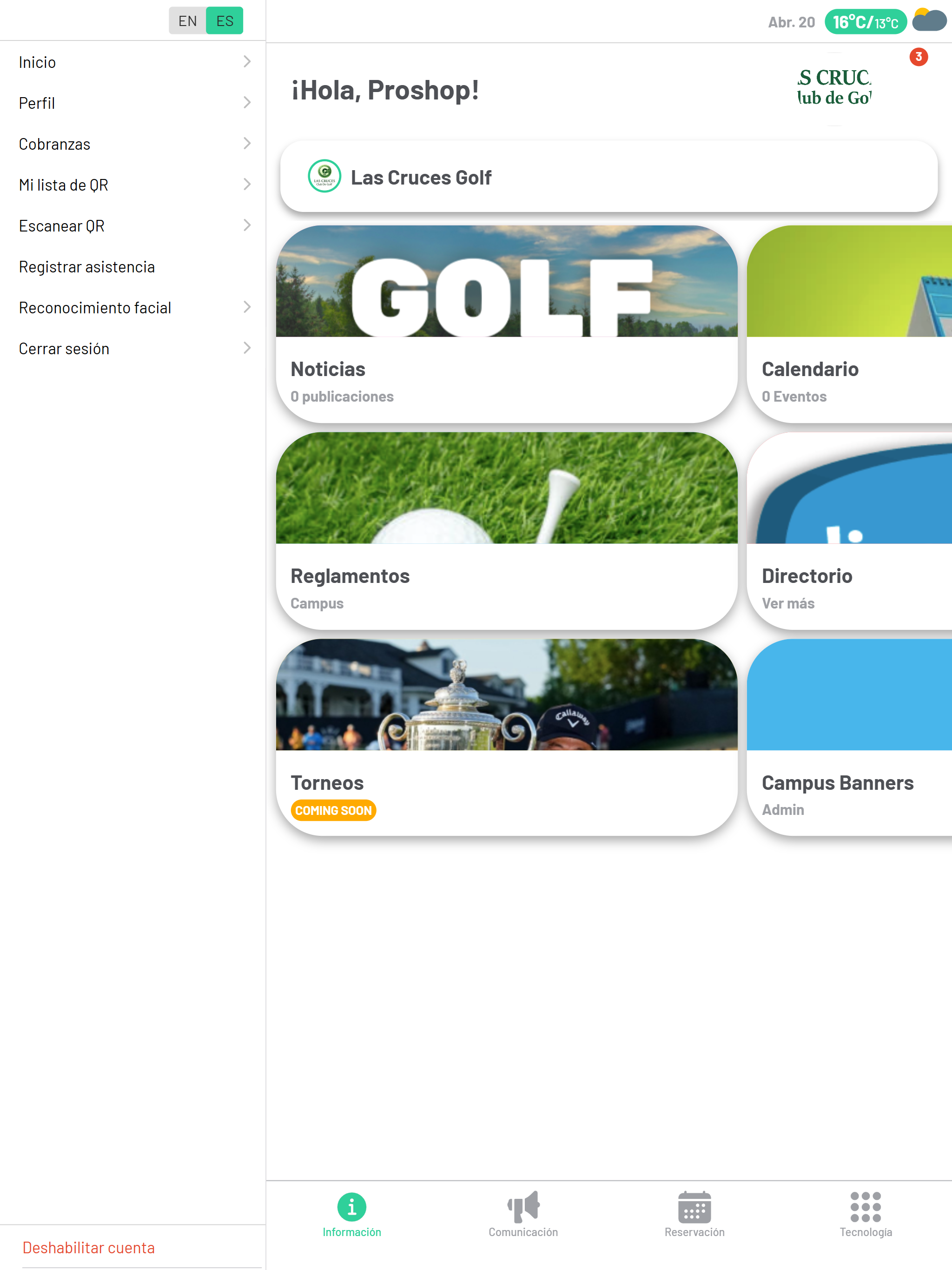952x1270 pixels.
Task: Click the round Las Cruces Golf emblem icon
Action: [324, 176]
